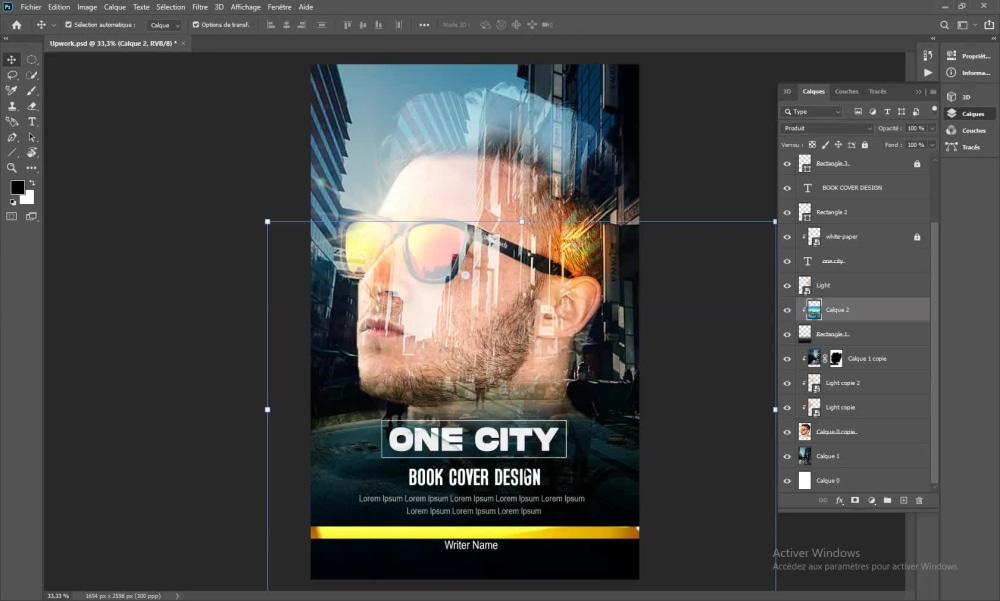Hide the BOOK COVER DESIGN layer
This screenshot has width=1000, height=601.
coord(787,187)
